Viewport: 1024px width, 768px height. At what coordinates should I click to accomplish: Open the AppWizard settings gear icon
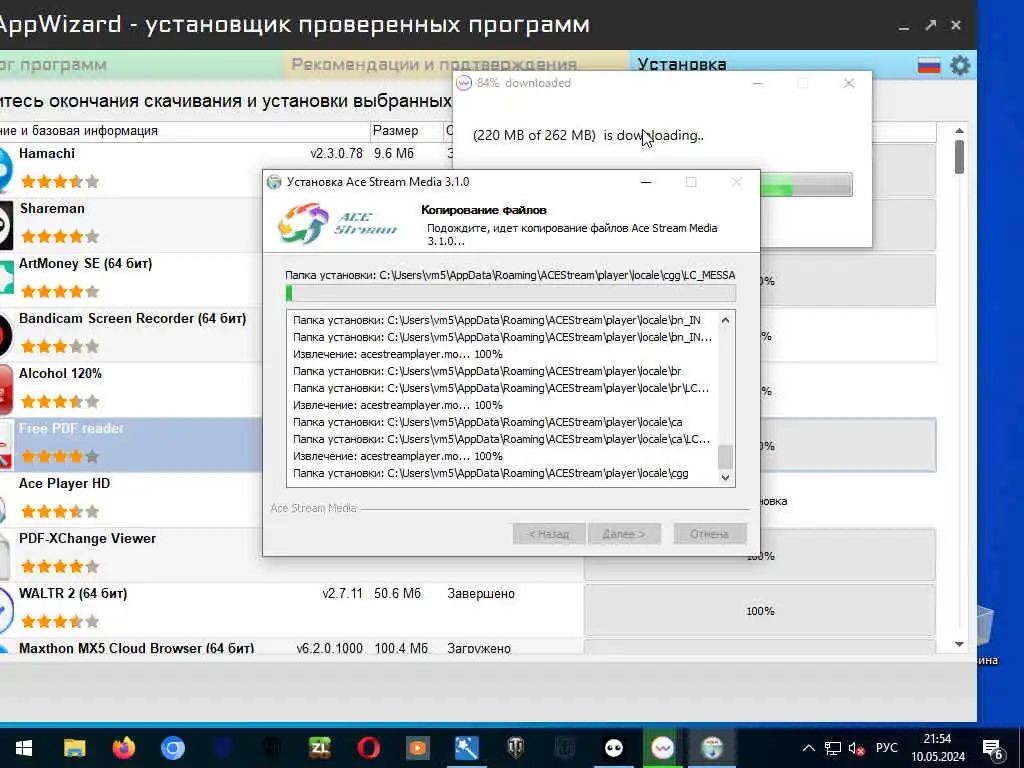pyautogui.click(x=960, y=65)
